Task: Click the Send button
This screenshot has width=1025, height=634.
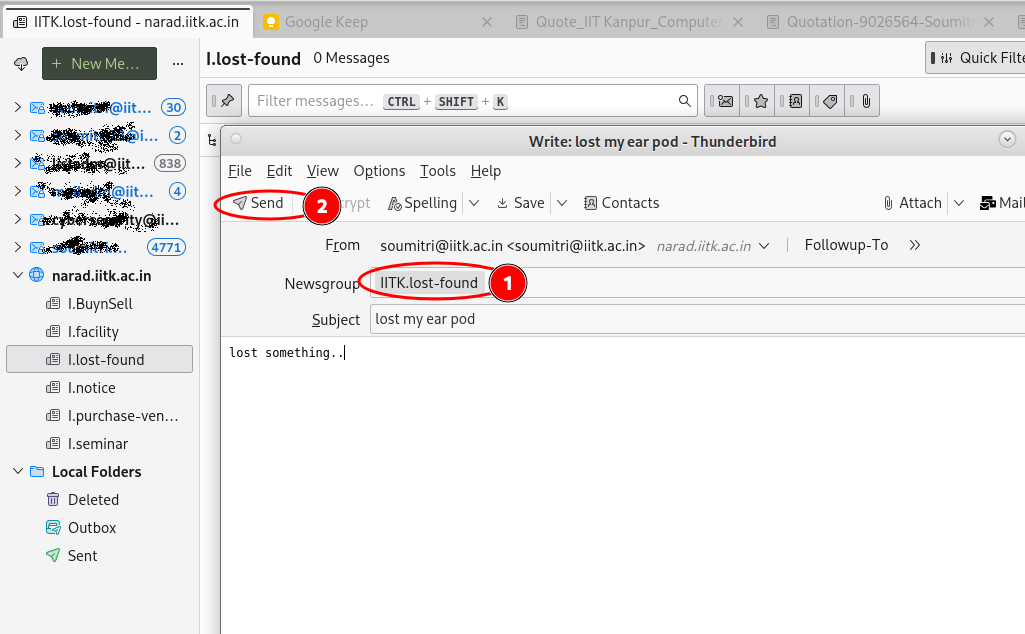Action: (259, 203)
